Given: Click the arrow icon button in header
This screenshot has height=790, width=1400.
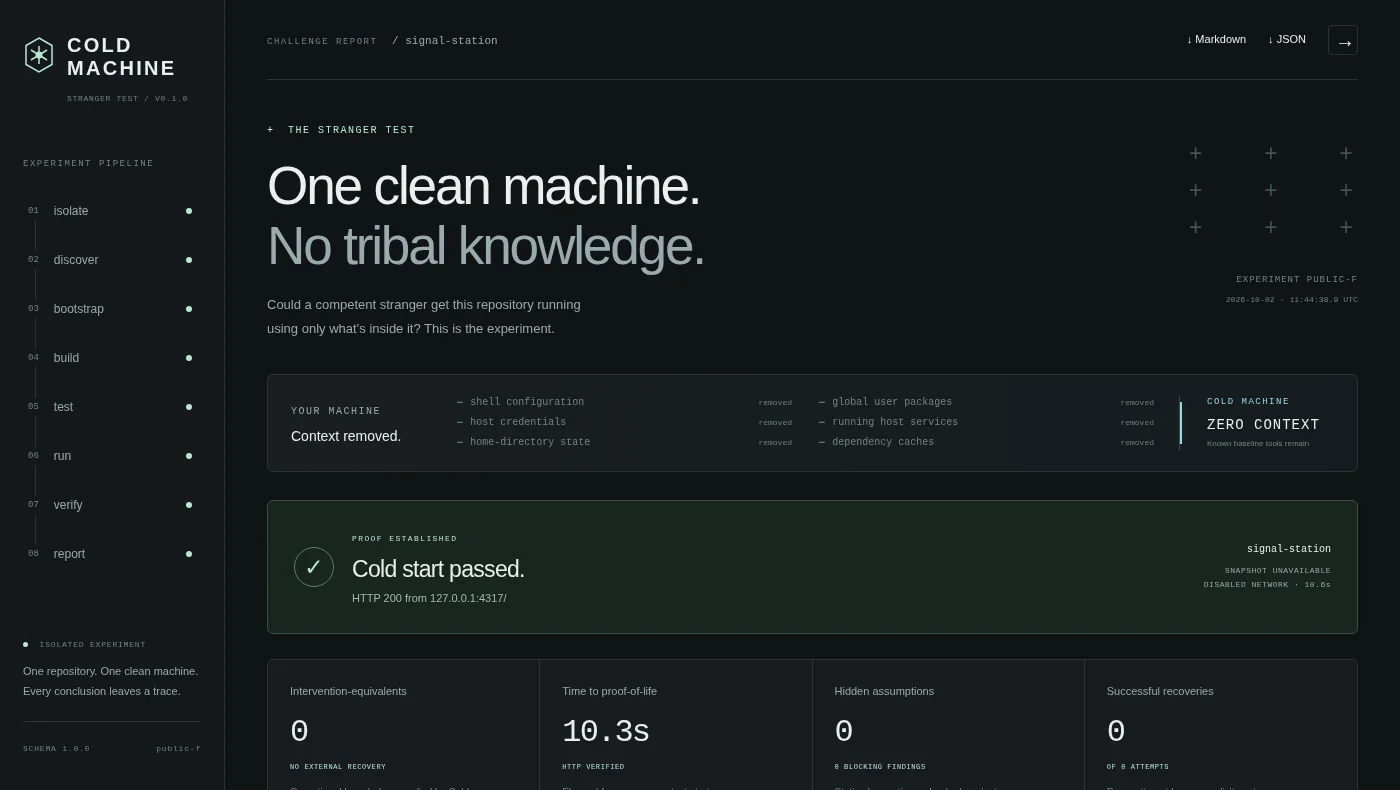Looking at the screenshot, I should [x=1343, y=40].
